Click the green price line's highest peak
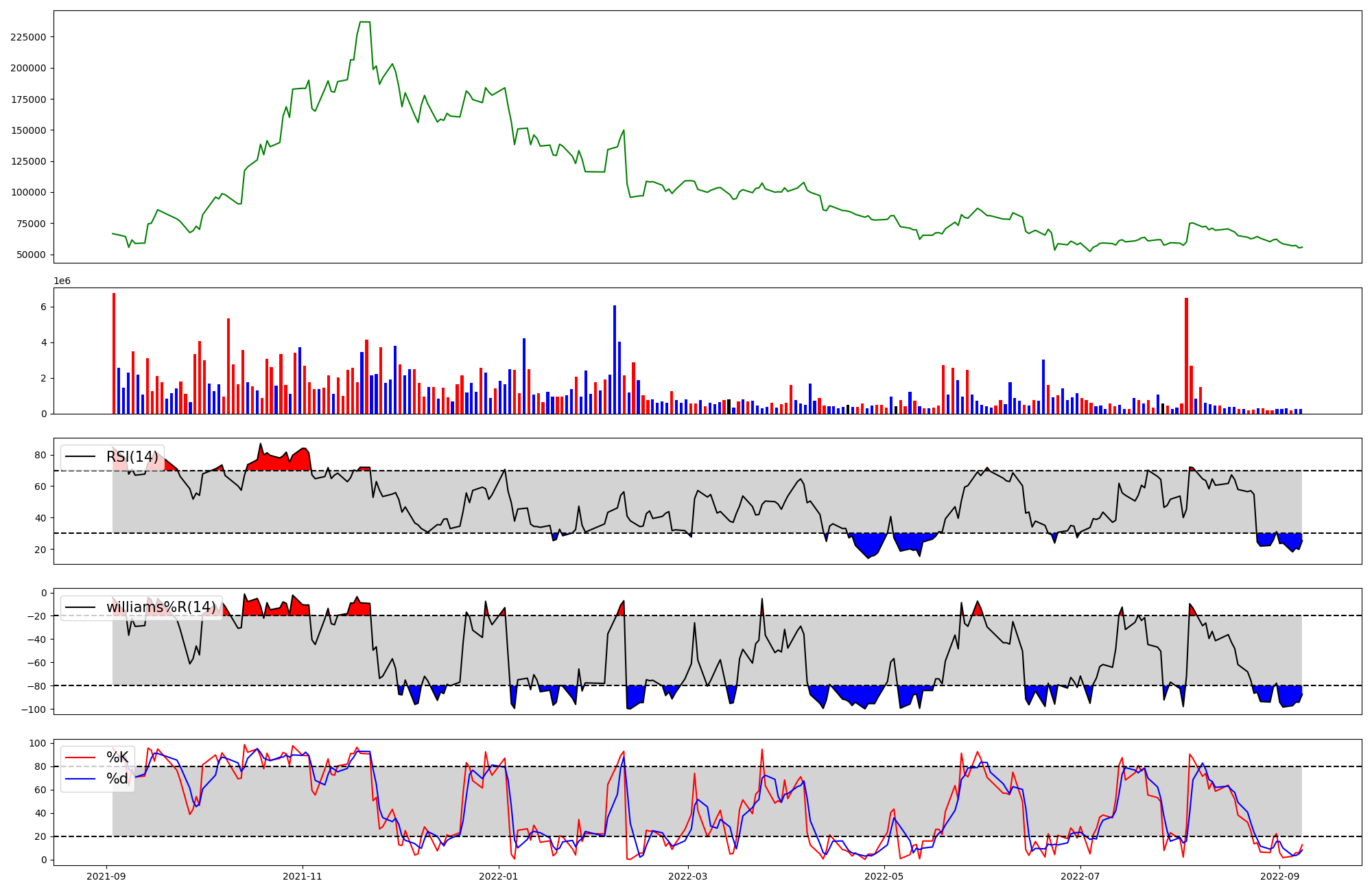Image resolution: width=1372 pixels, height=892 pixels. point(365,23)
